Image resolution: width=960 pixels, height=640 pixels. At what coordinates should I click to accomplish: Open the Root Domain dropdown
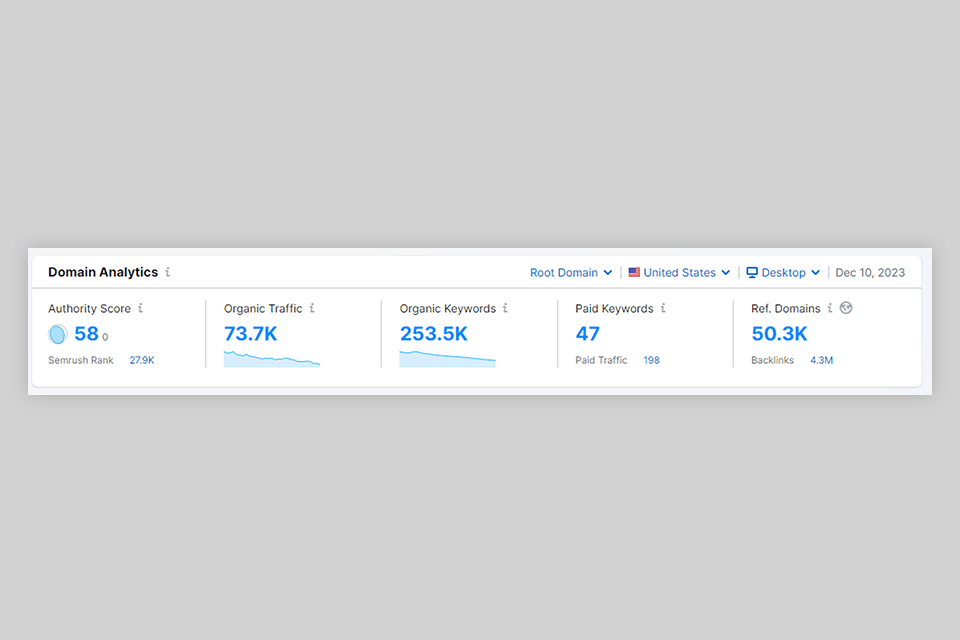[570, 272]
